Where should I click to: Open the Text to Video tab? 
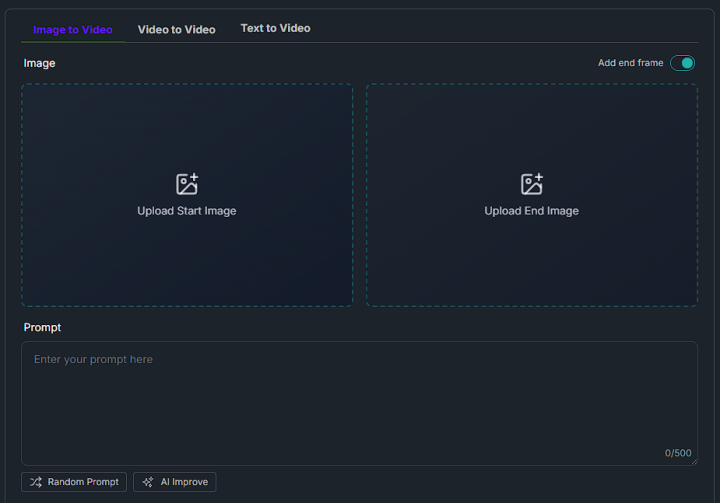tap(275, 28)
